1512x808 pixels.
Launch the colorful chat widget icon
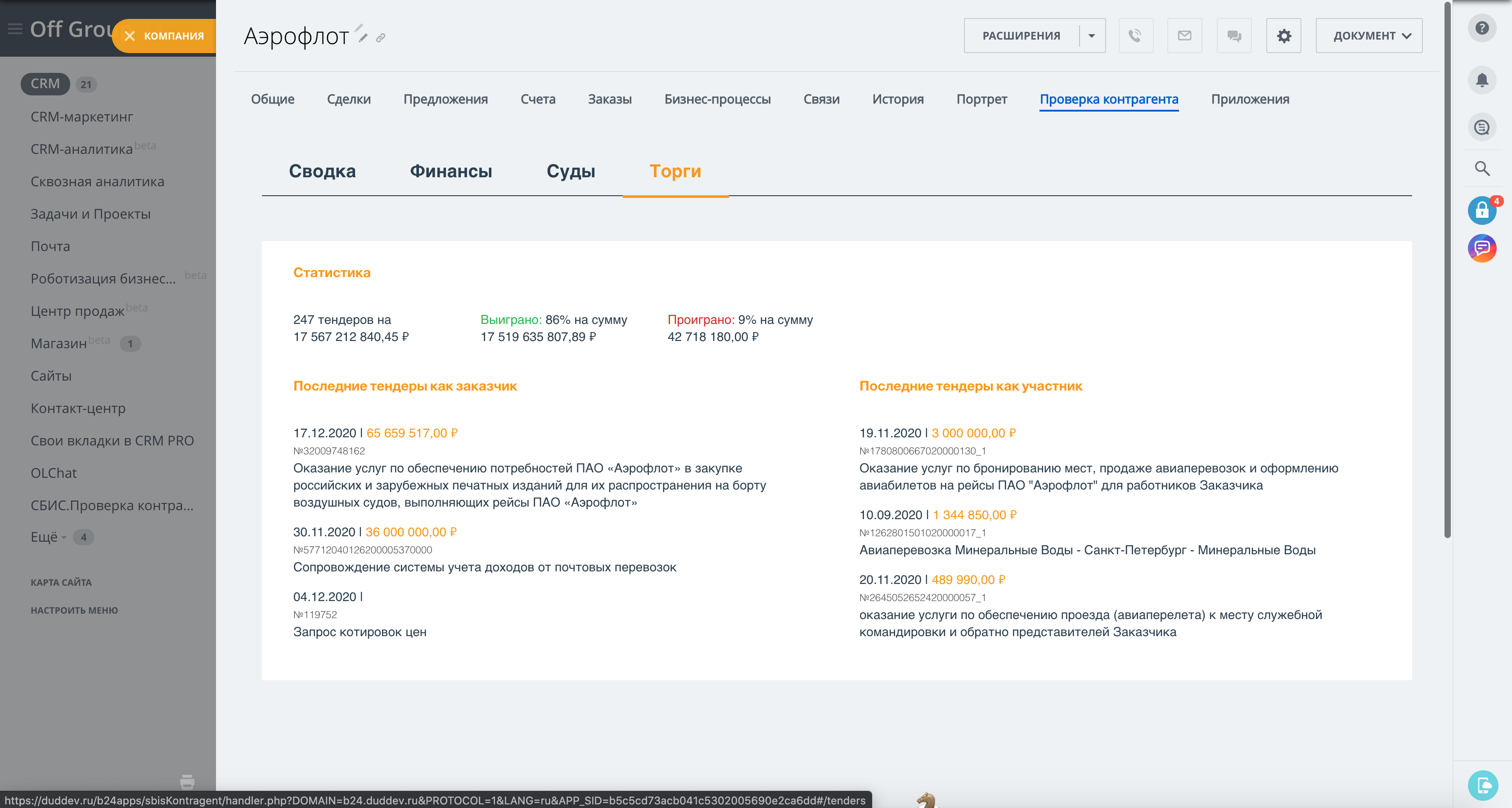pyautogui.click(x=1483, y=248)
